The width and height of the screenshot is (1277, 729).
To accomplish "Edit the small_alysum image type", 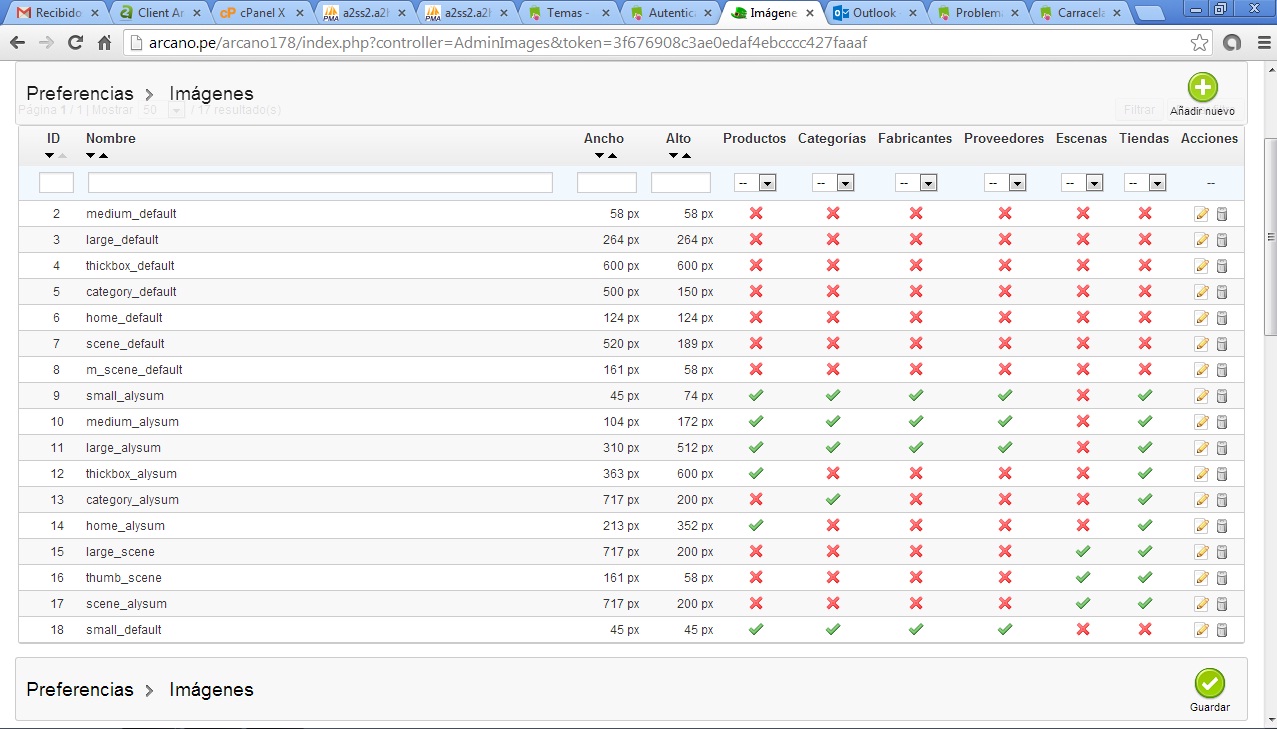I will (1202, 396).
